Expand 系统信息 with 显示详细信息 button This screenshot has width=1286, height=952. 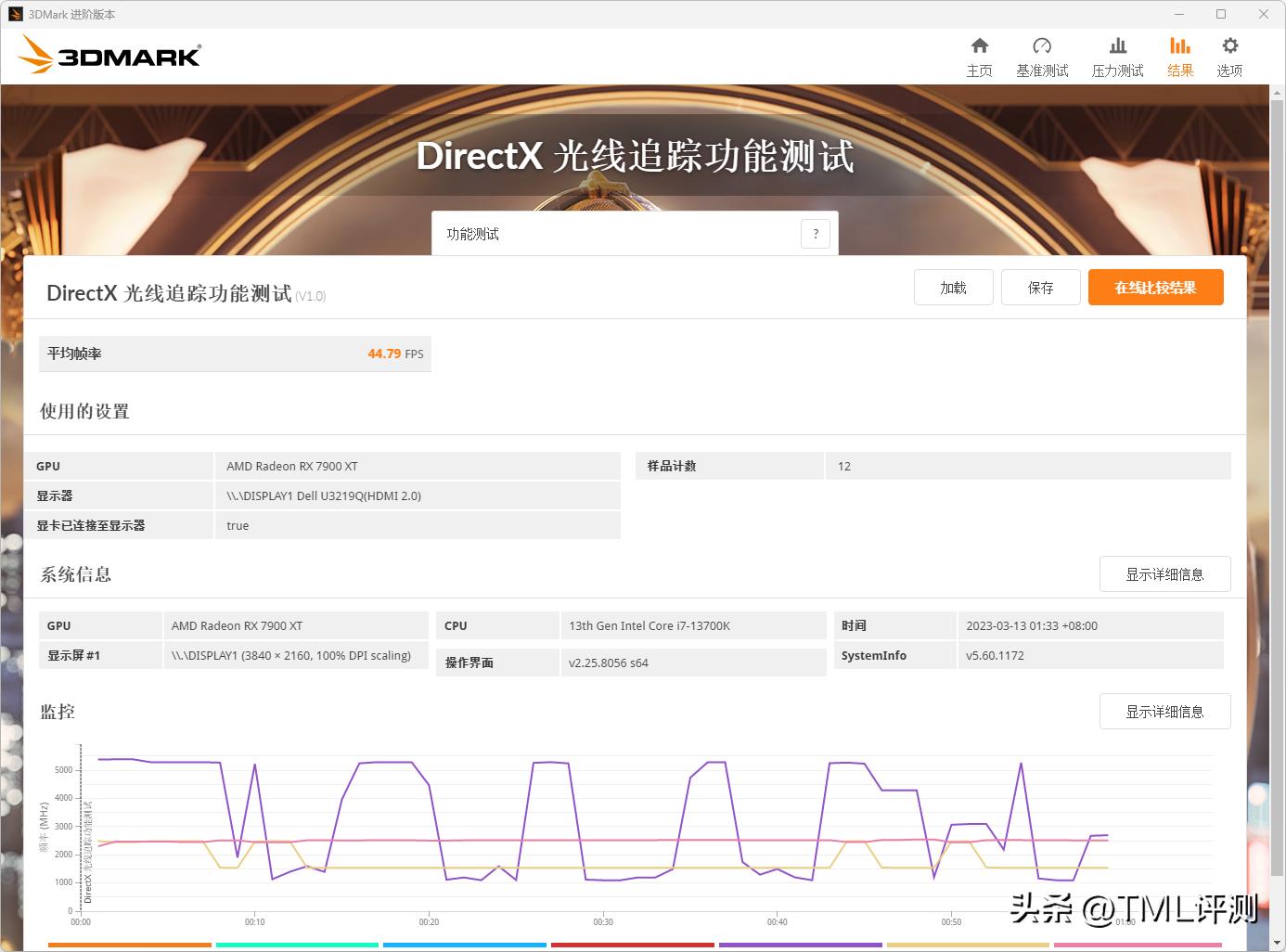tap(1164, 574)
